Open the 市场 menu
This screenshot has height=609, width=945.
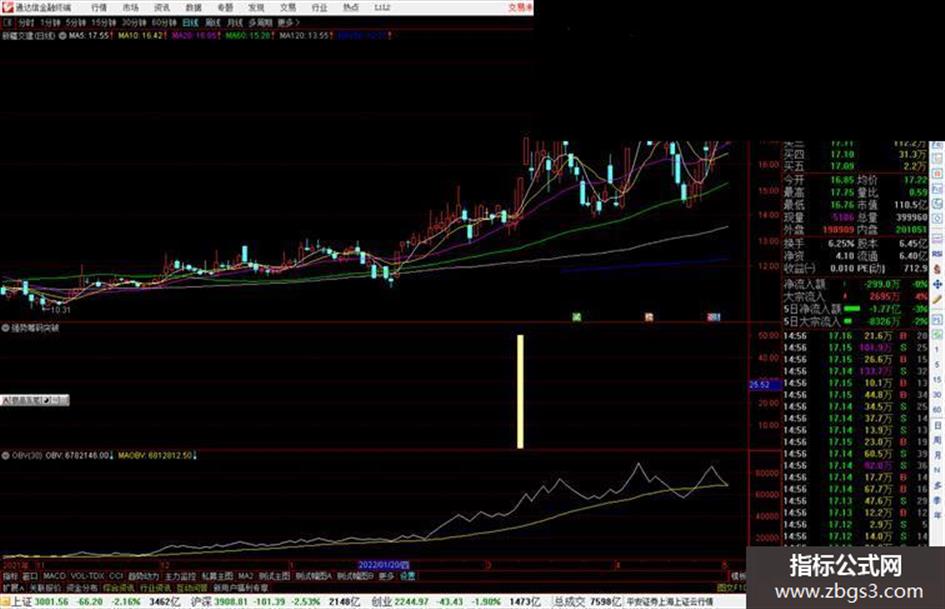coord(130,7)
